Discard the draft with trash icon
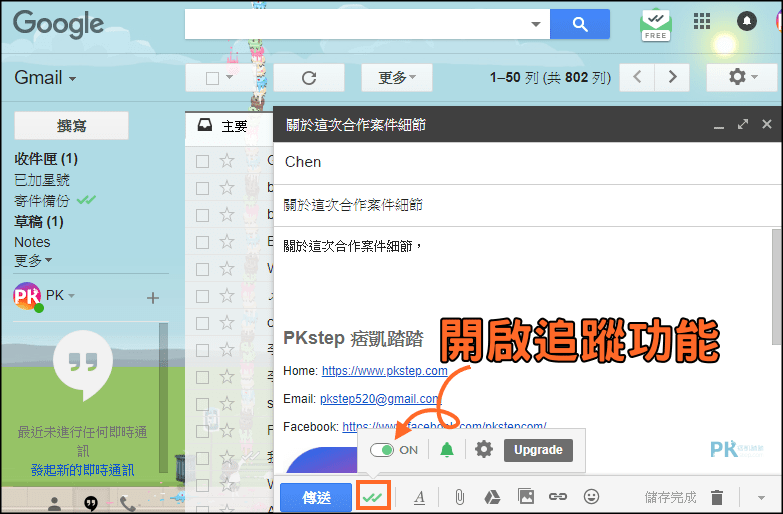 pyautogui.click(x=717, y=497)
